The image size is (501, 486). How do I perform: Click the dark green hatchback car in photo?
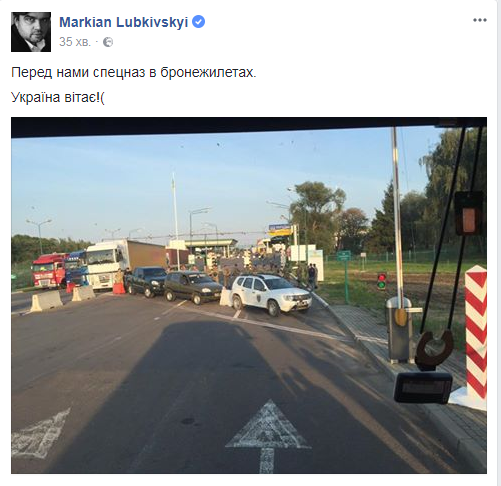coord(193,287)
